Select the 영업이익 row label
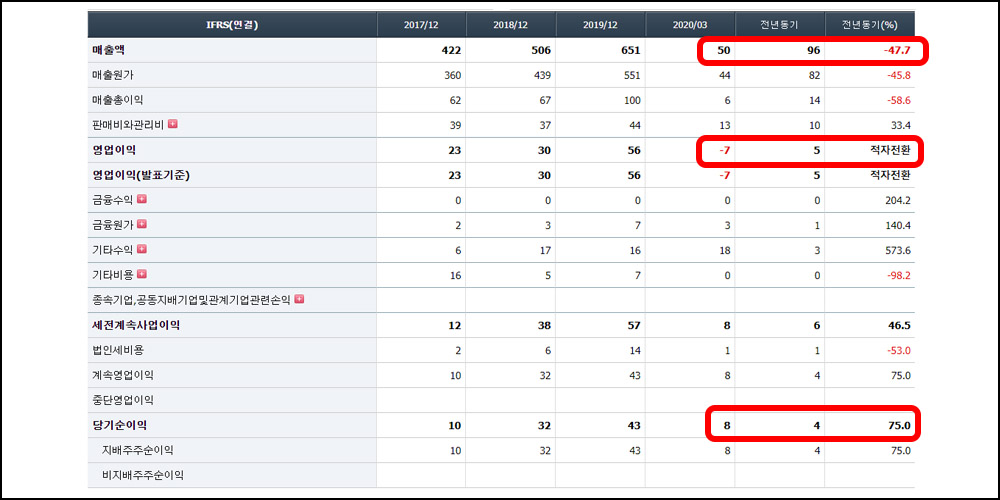Screen dimensions: 1000x500 (x=114, y=151)
